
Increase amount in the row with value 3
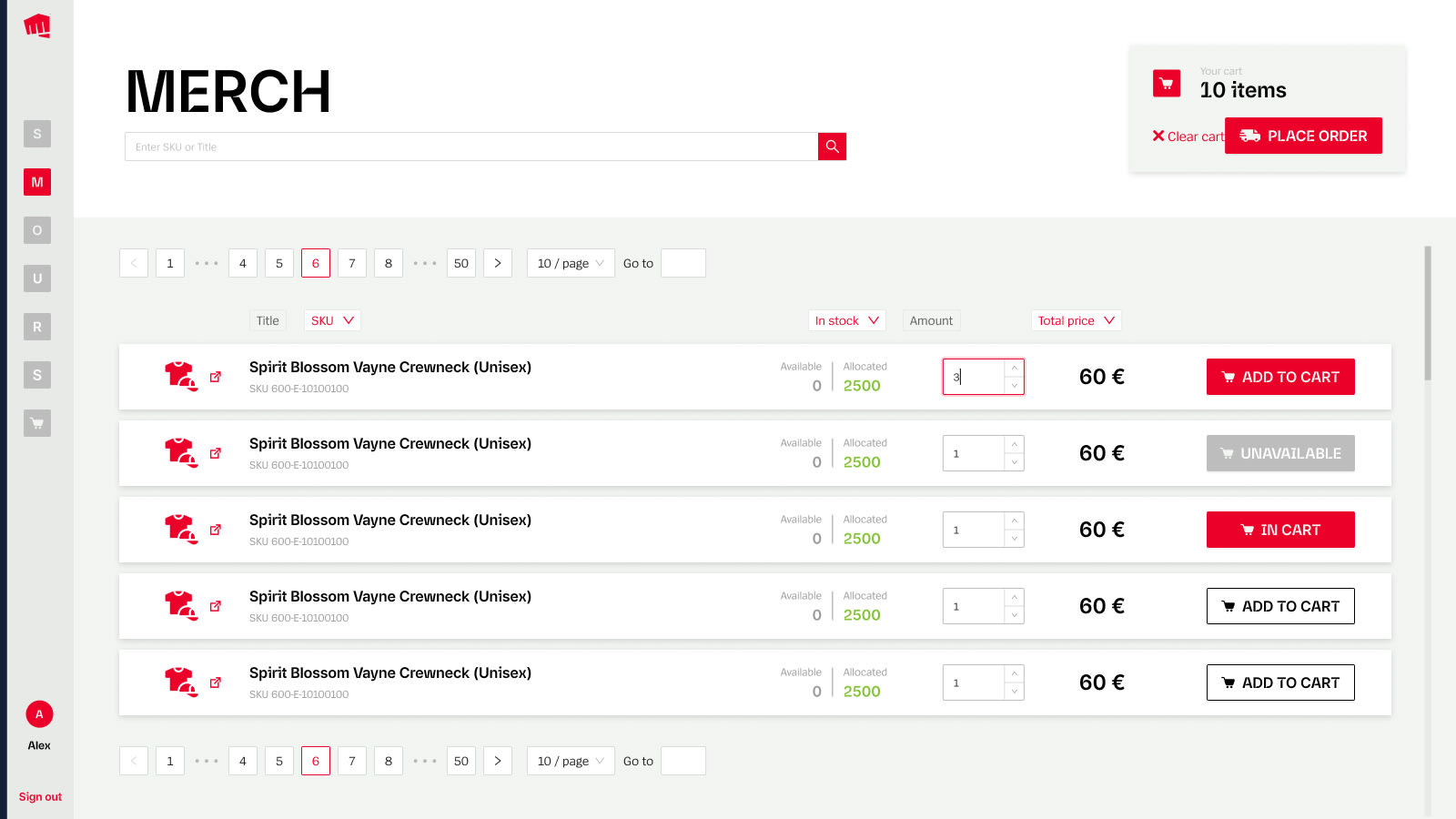pos(1015,368)
